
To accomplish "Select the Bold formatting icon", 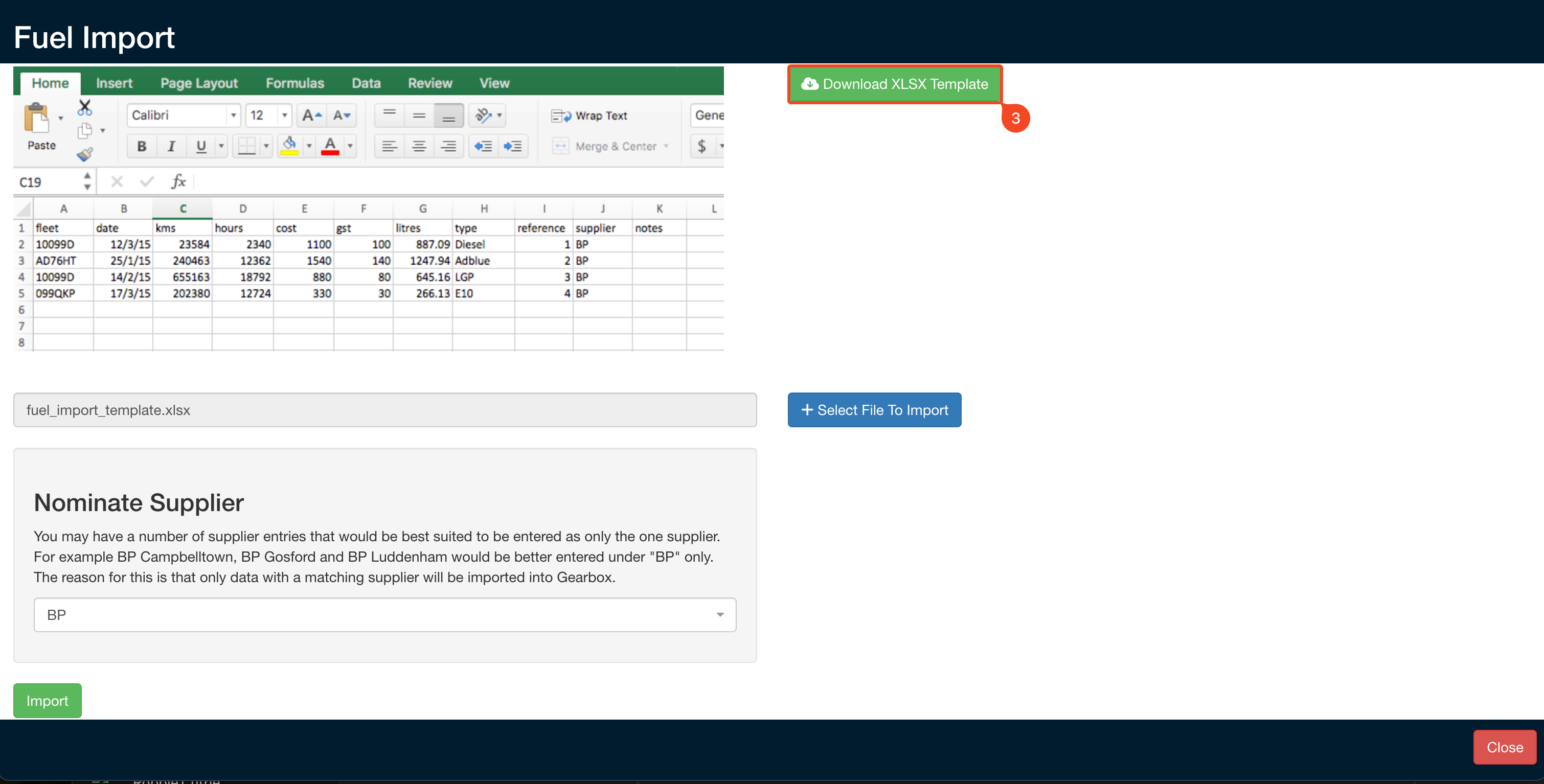I will (142, 146).
